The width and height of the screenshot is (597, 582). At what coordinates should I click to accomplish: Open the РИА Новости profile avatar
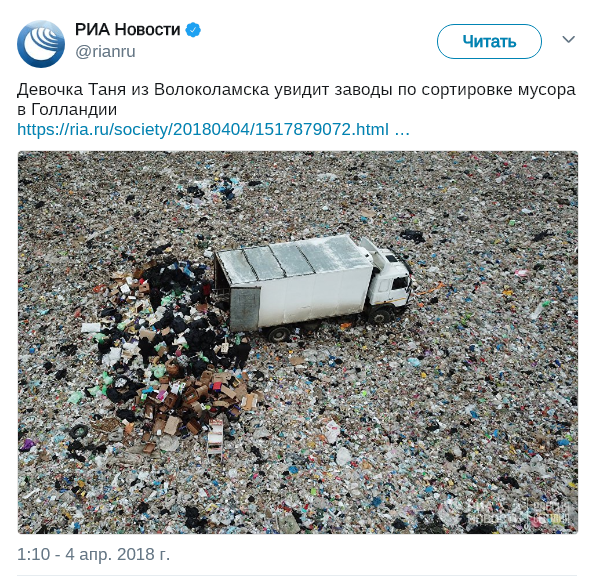(41, 44)
